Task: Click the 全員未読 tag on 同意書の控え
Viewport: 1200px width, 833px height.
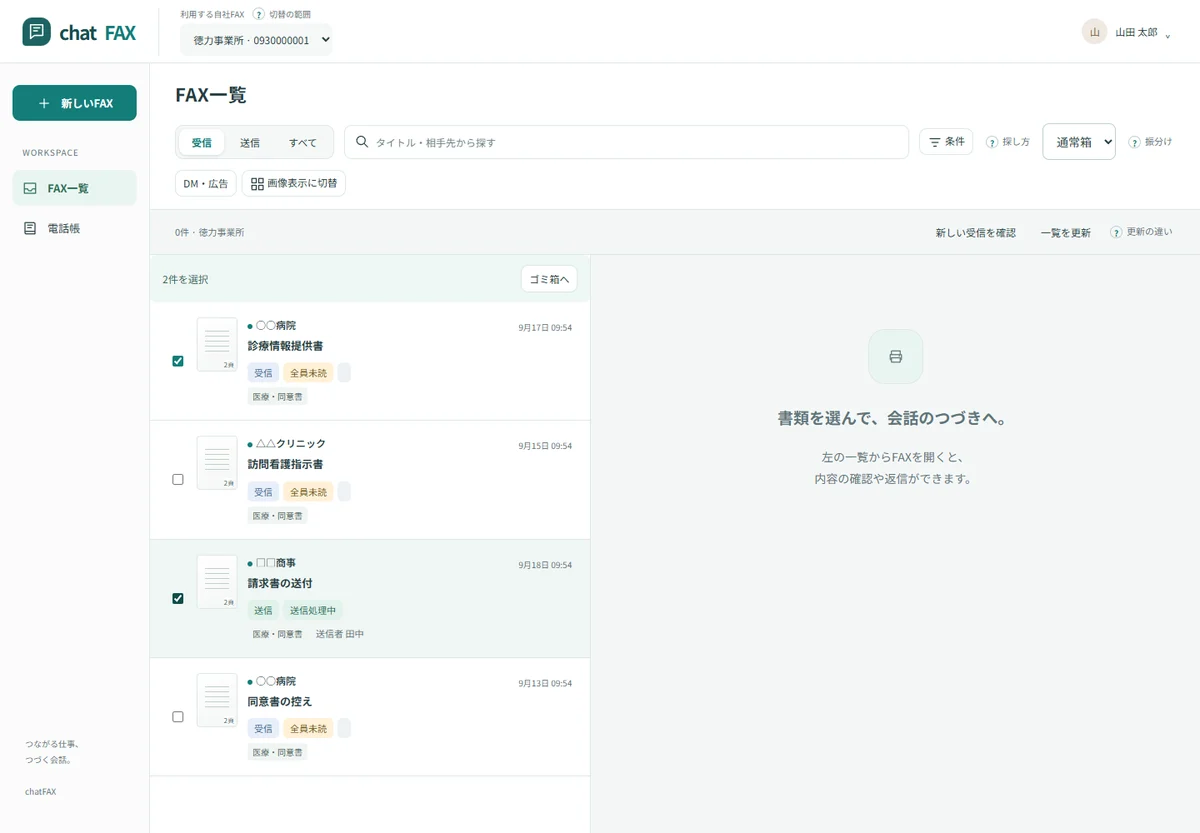Action: pos(308,729)
